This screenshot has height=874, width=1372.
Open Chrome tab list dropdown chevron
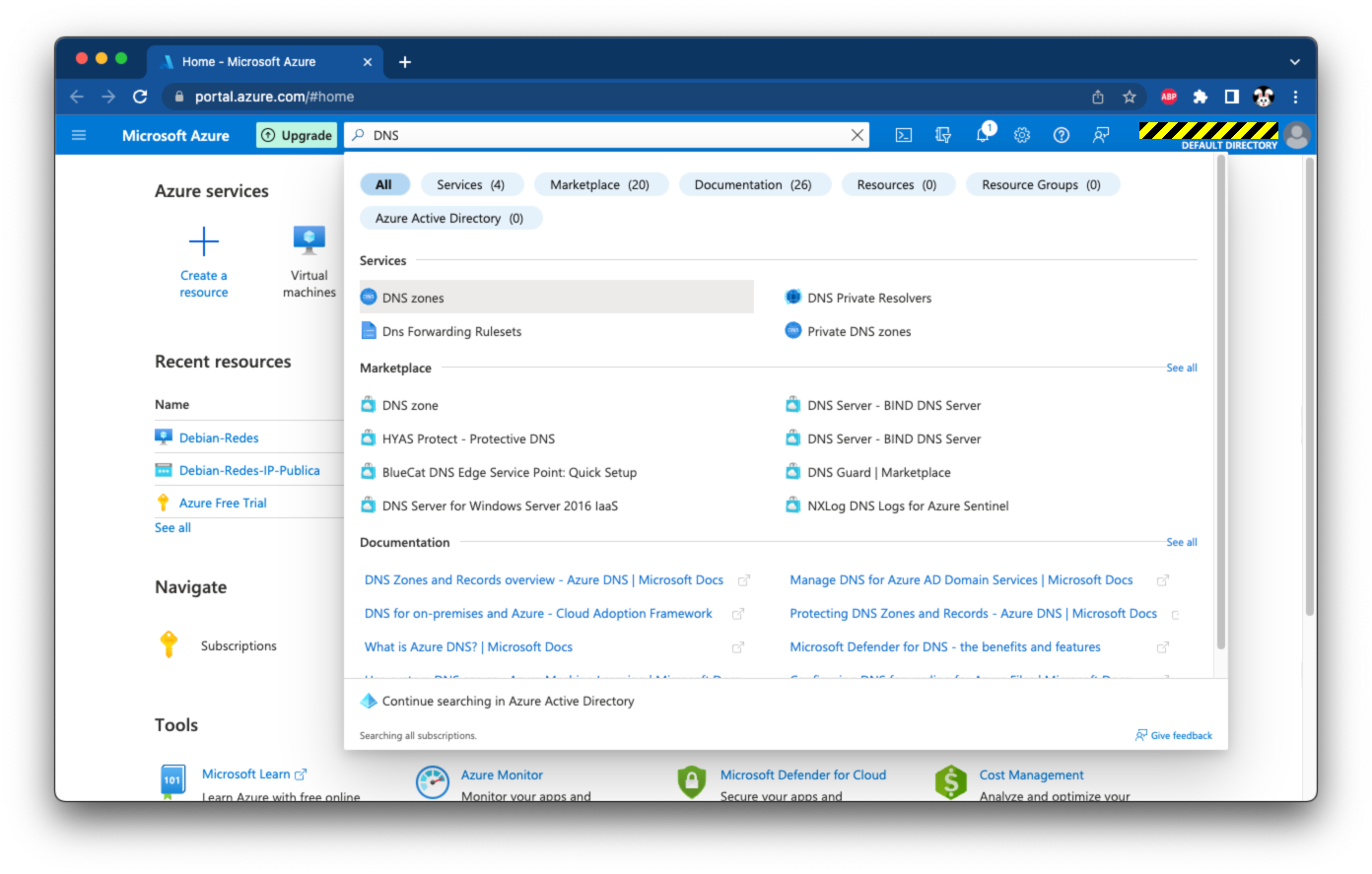(x=1294, y=61)
